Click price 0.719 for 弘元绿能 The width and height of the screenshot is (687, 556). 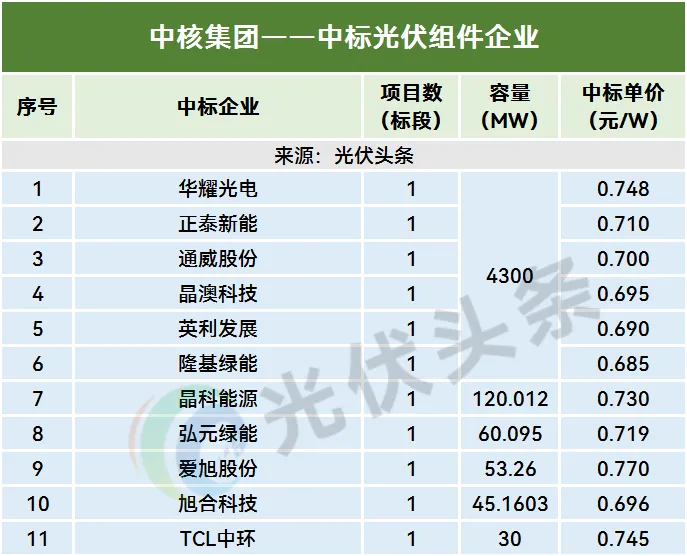(623, 434)
